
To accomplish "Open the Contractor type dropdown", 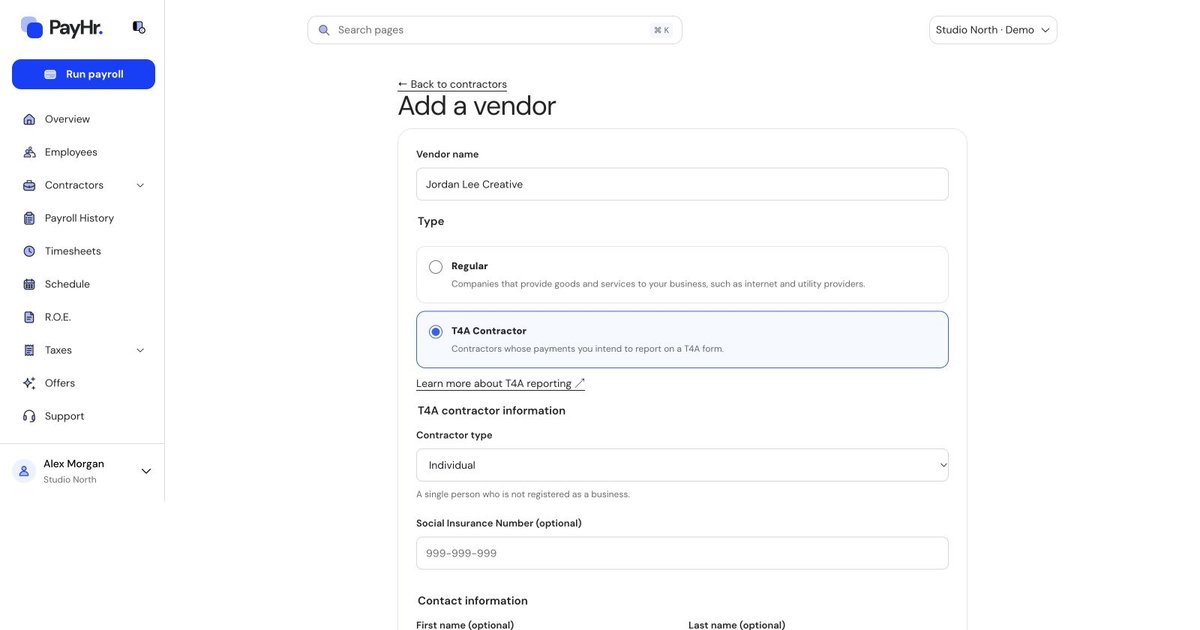I will click(x=682, y=465).
